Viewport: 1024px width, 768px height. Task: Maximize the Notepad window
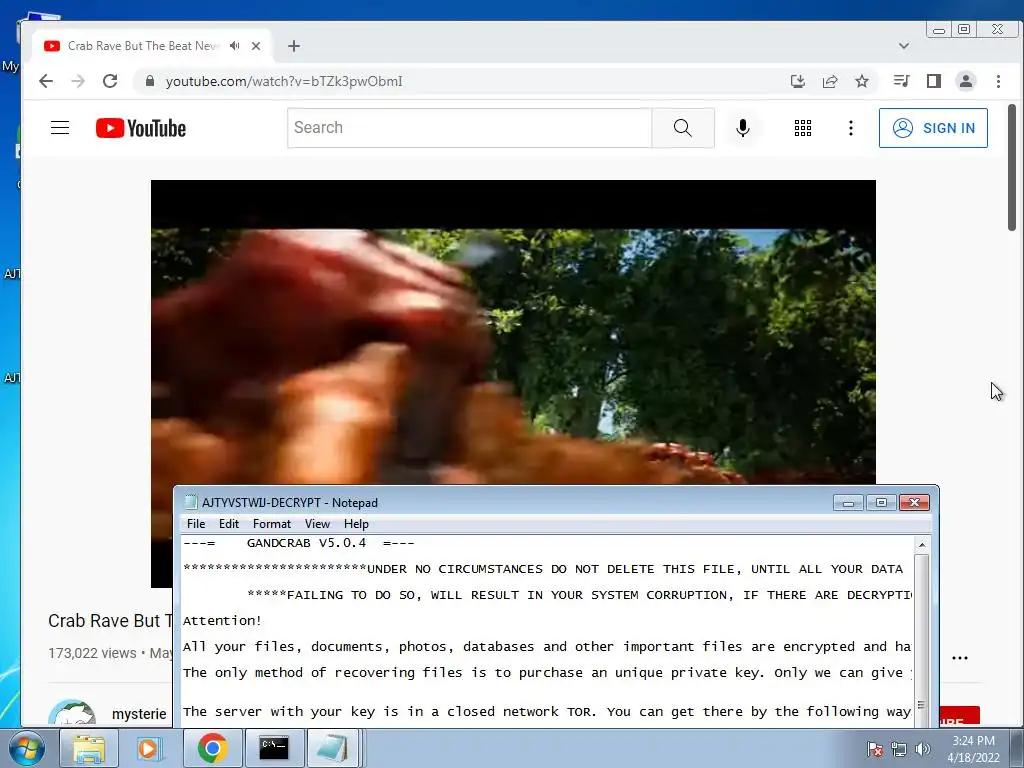pyautogui.click(x=881, y=502)
